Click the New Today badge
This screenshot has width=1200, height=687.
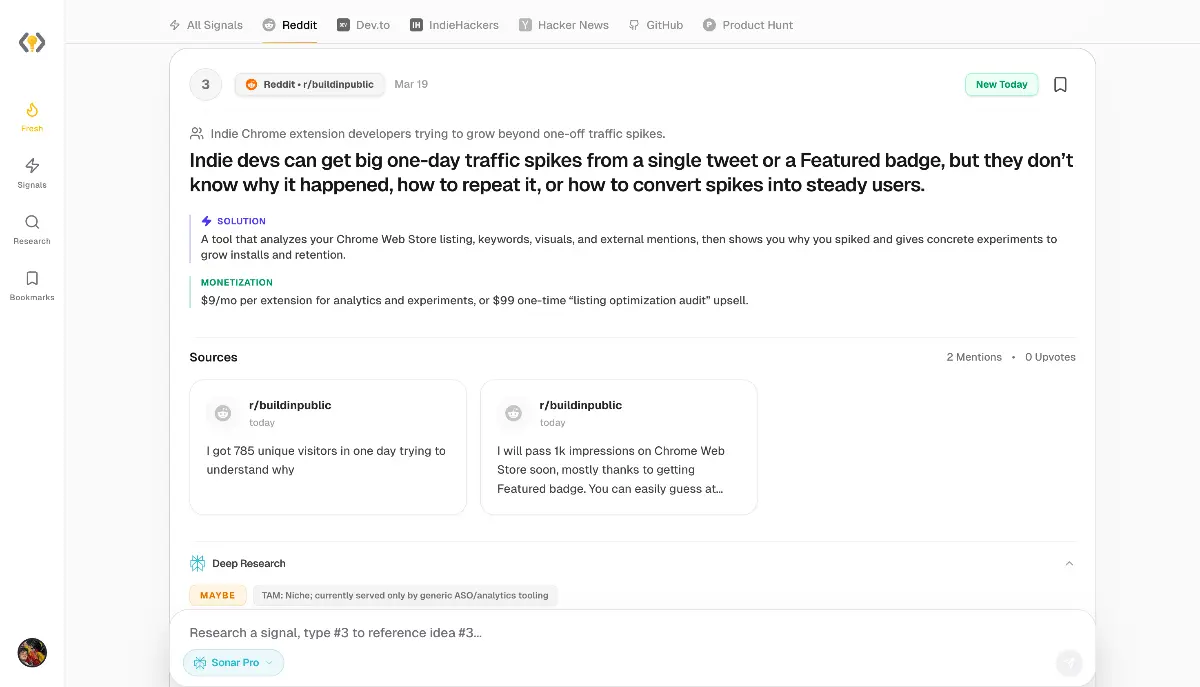[1001, 85]
